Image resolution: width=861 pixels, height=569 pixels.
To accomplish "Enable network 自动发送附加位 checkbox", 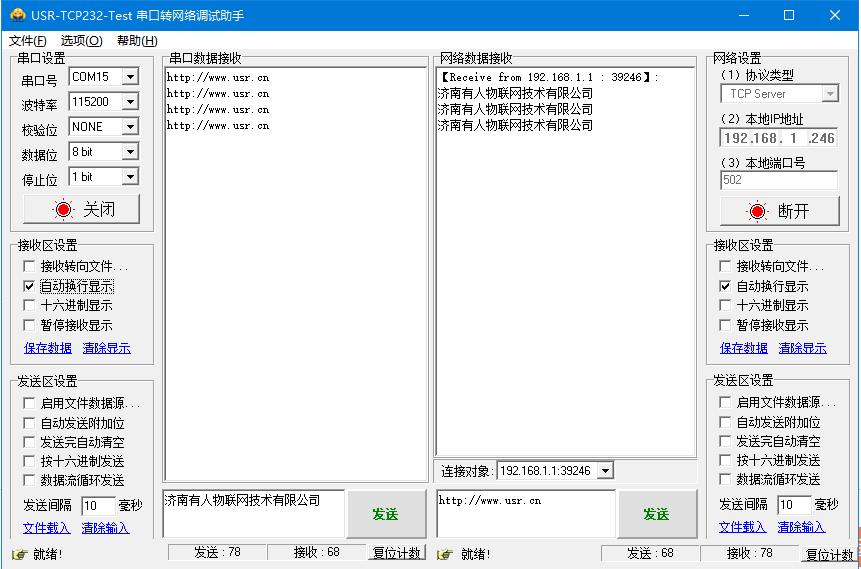I will click(725, 422).
